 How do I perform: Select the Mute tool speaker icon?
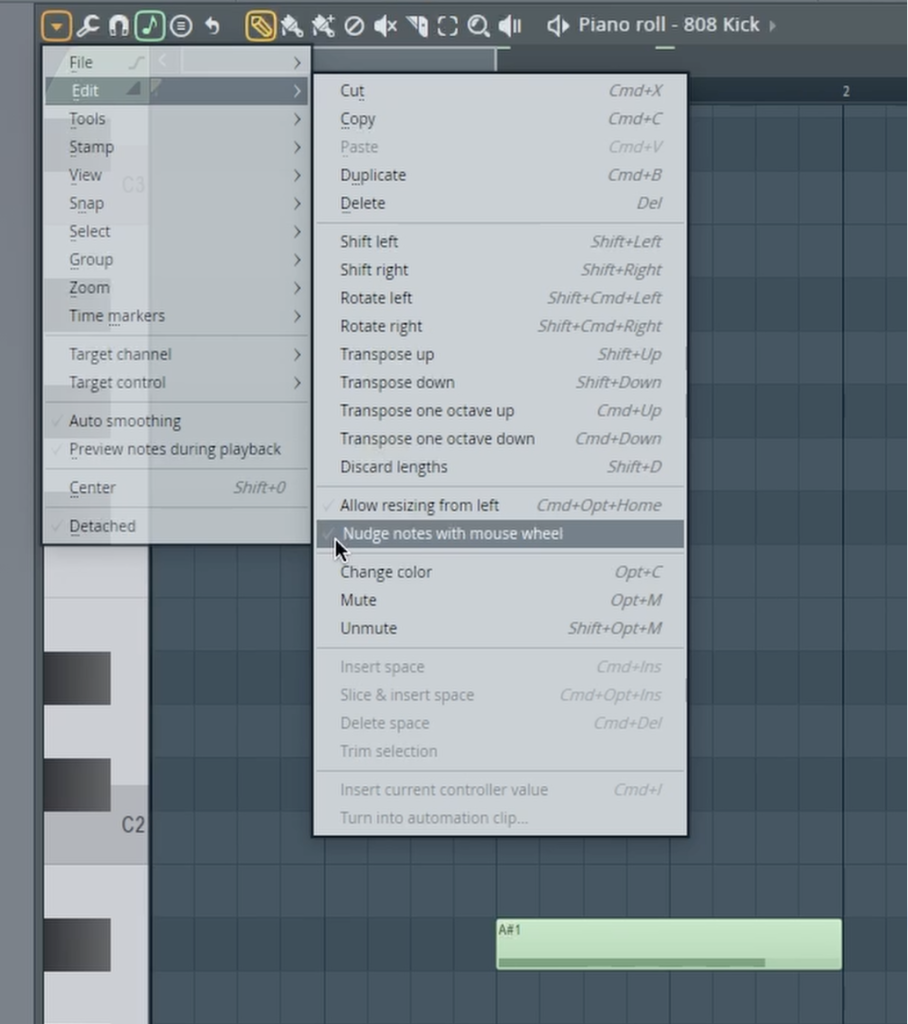point(385,25)
